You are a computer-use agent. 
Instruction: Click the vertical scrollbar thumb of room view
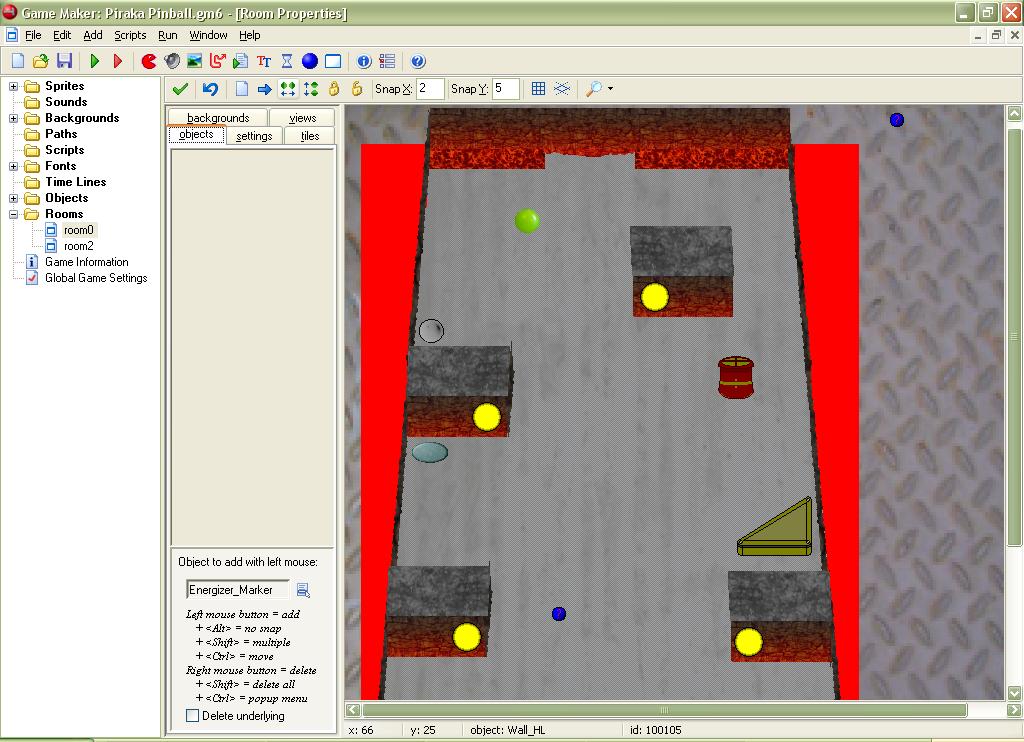tap(1014, 337)
